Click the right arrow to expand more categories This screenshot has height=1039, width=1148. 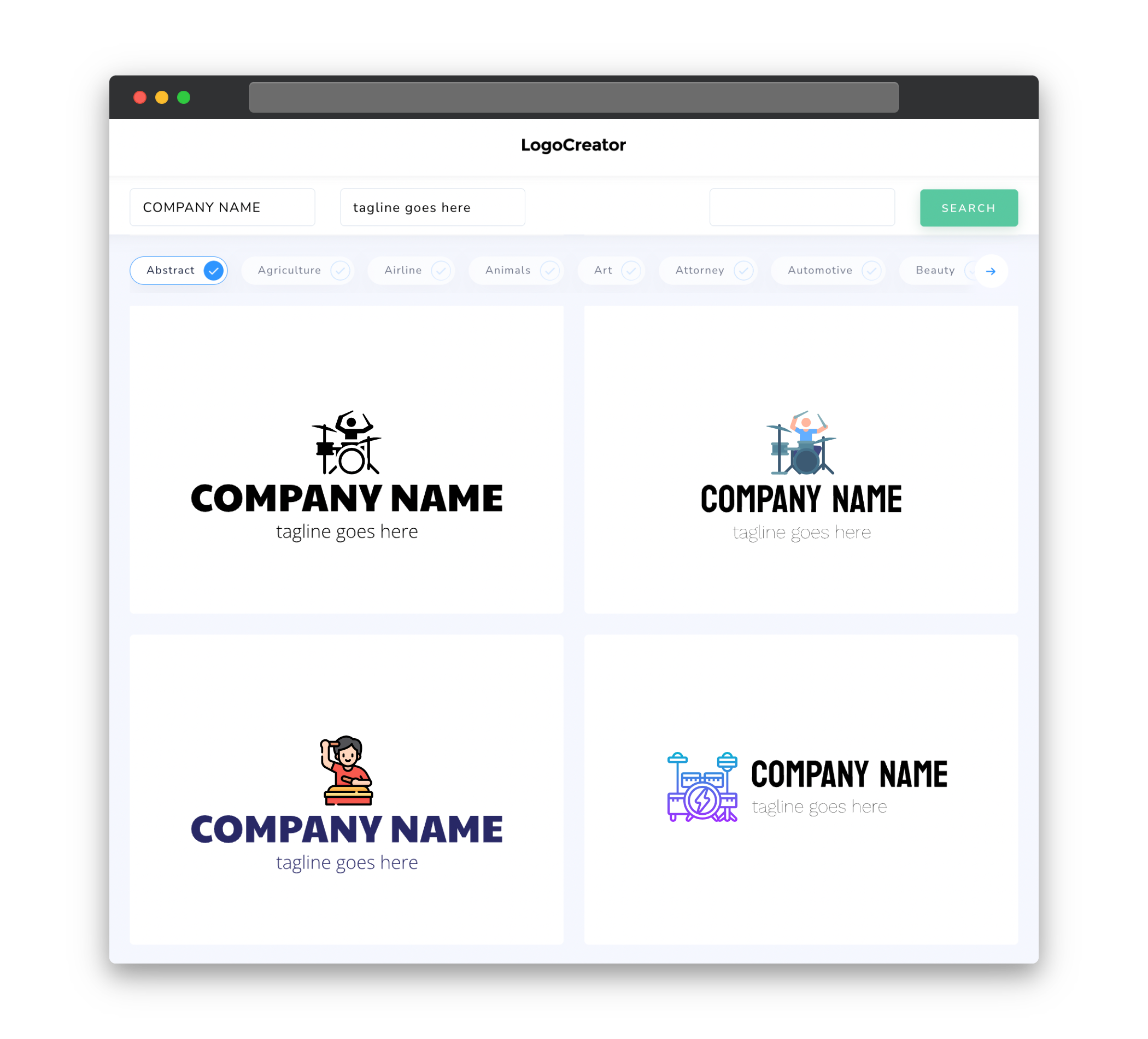tap(991, 270)
